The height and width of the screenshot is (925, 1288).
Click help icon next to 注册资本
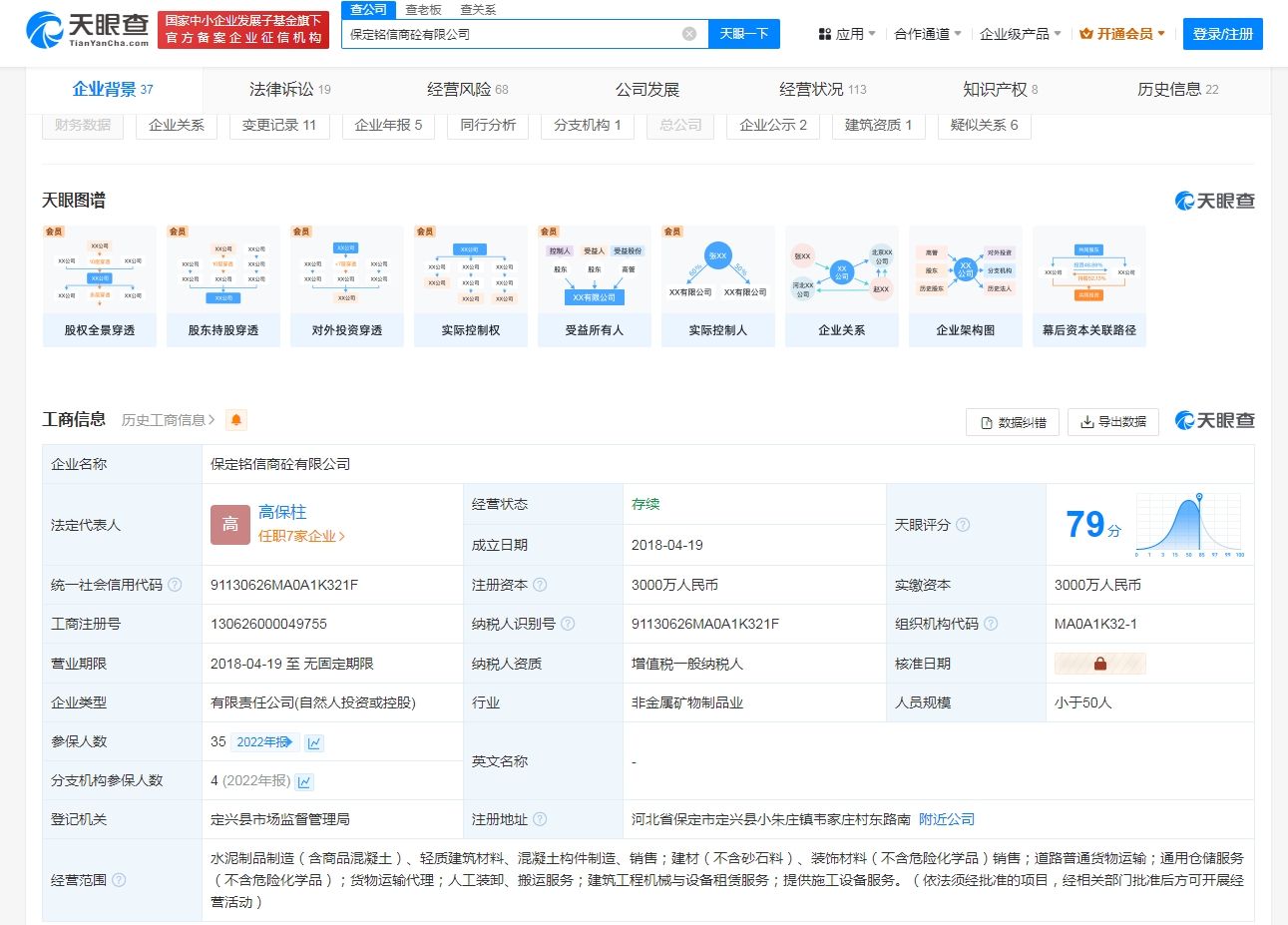click(x=540, y=585)
